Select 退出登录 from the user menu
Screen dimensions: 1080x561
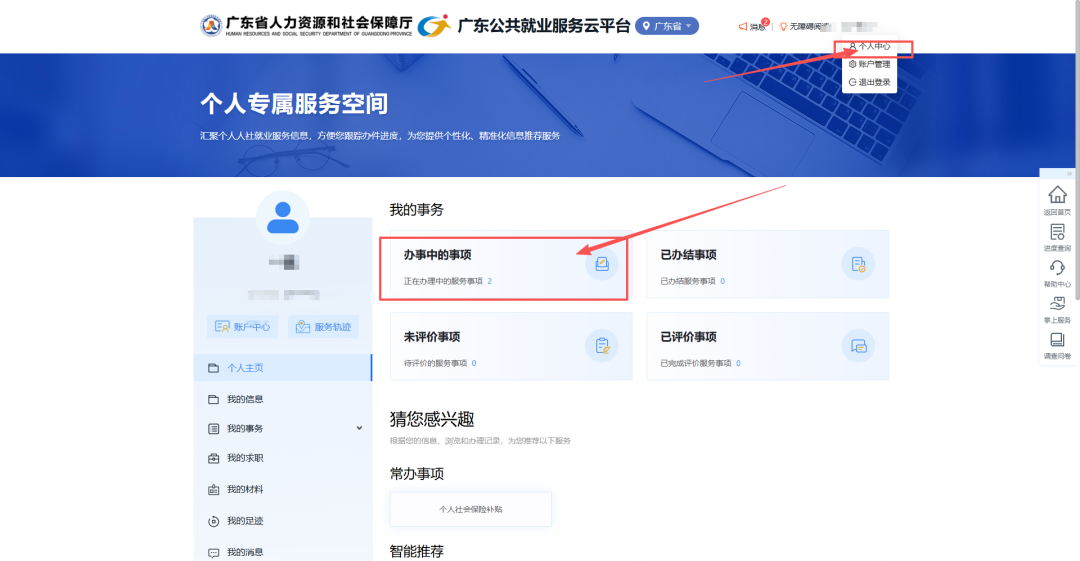(869, 82)
